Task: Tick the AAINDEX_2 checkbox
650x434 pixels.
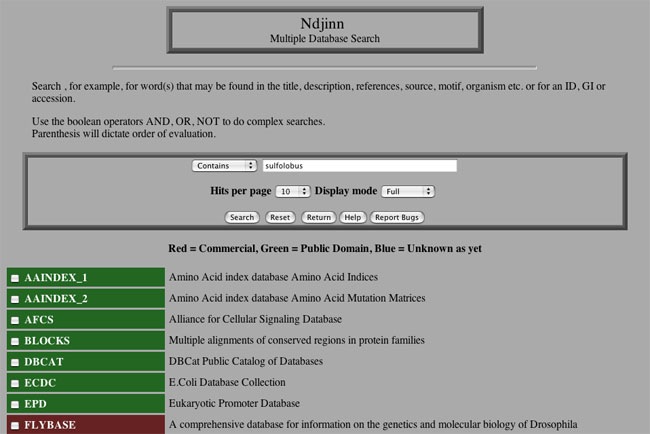Action: click(x=16, y=299)
